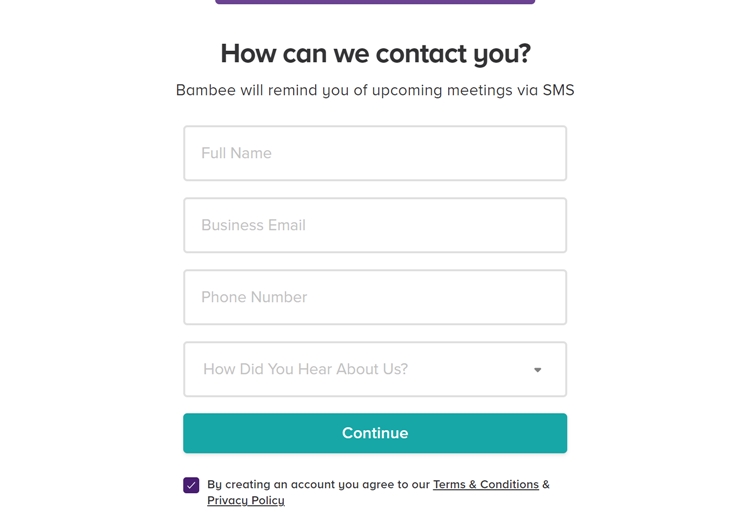Select the Phone Number field

coord(375,297)
